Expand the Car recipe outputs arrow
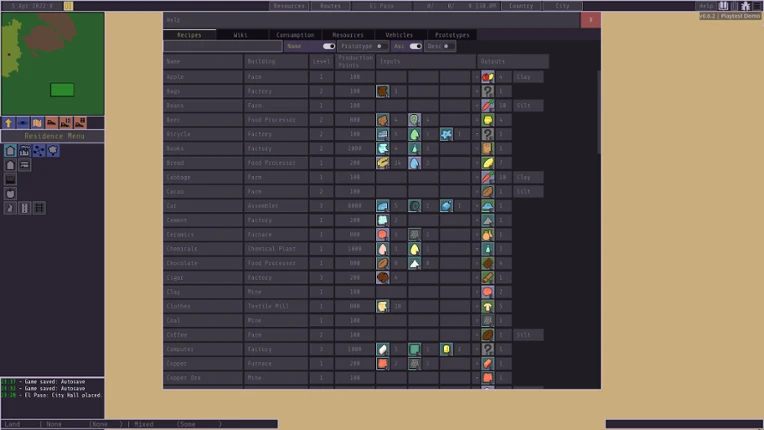Image resolution: width=764 pixels, height=430 pixels. [x=476, y=206]
